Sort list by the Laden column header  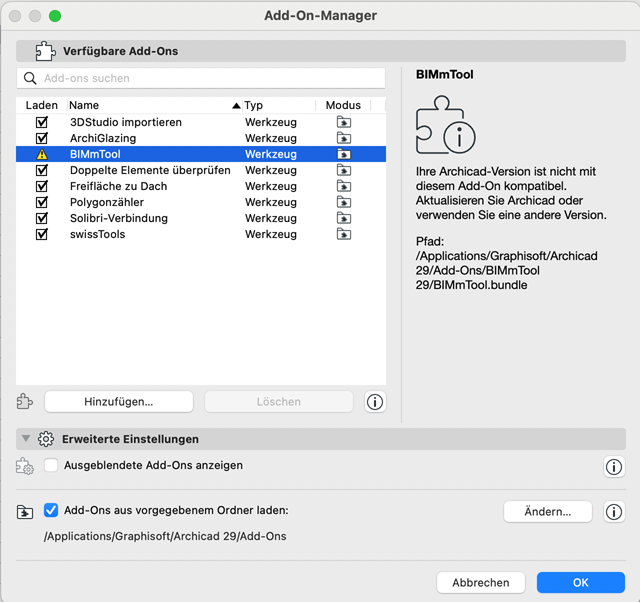pyautogui.click(x=42, y=105)
